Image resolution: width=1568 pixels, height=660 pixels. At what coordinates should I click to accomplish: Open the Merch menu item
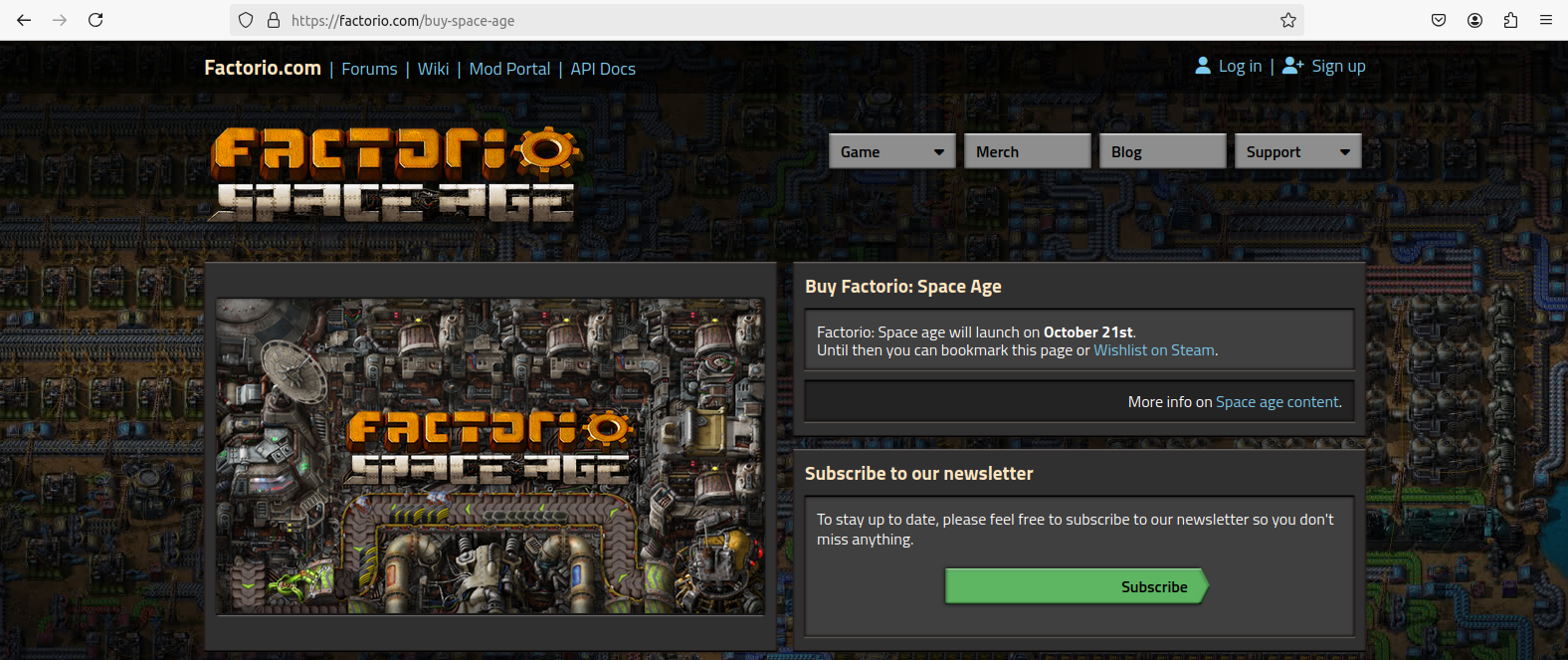point(1028,151)
